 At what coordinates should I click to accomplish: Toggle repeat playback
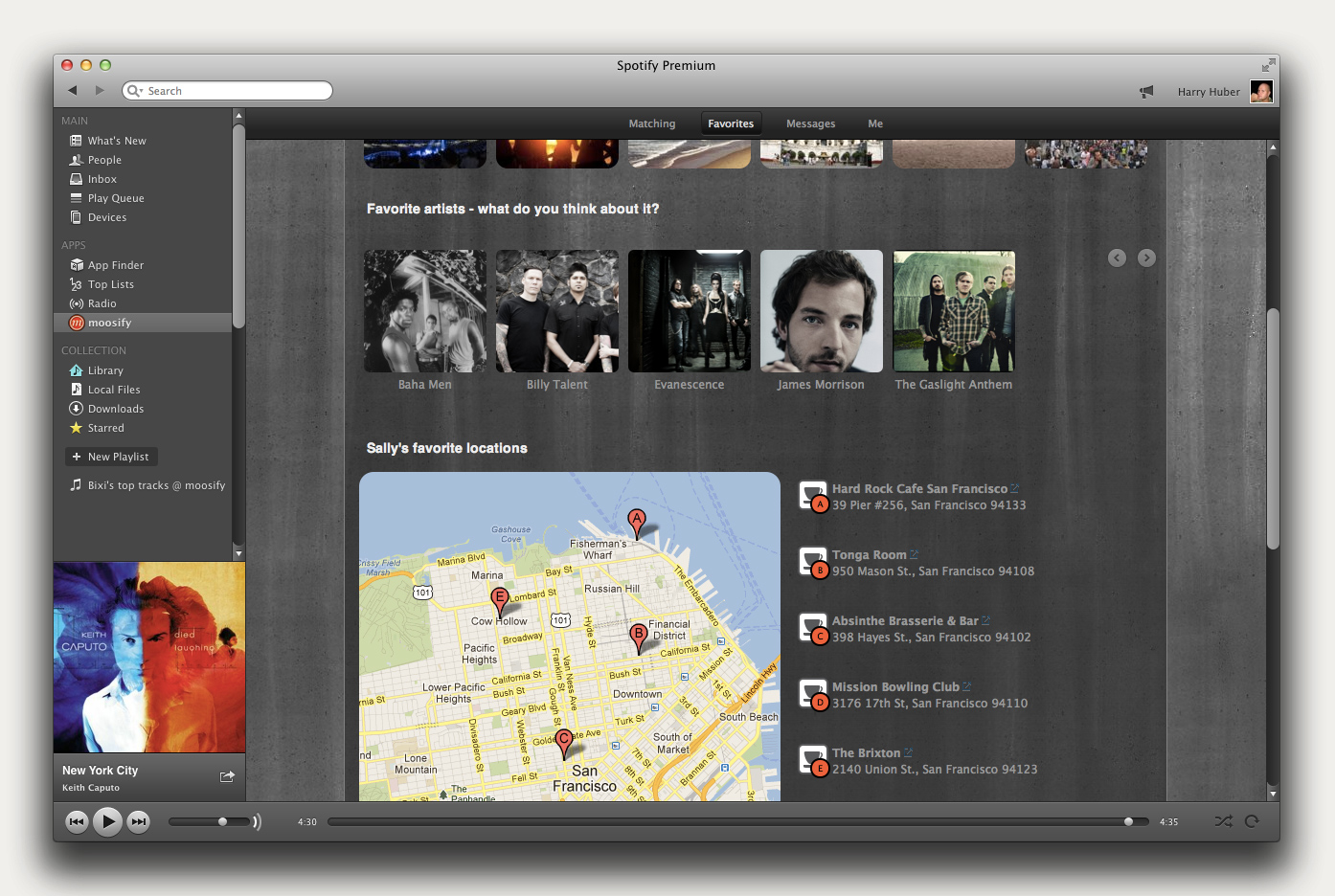[x=1252, y=821]
